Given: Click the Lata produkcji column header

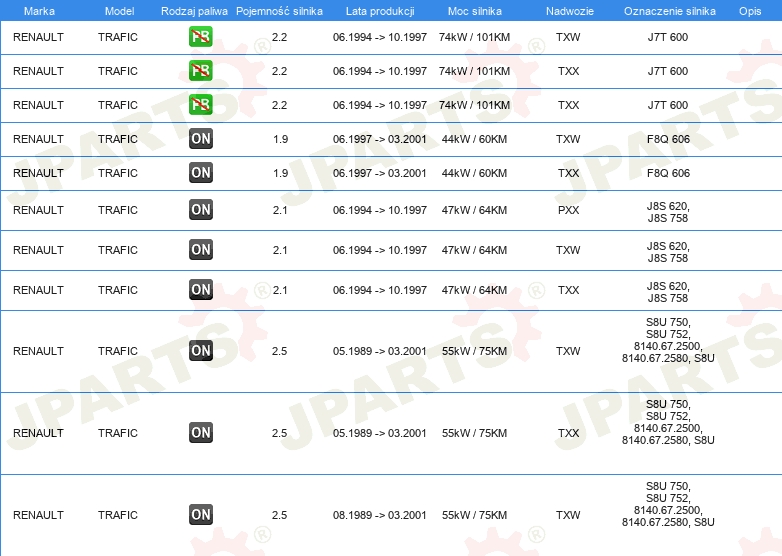Looking at the screenshot, I should (379, 10).
